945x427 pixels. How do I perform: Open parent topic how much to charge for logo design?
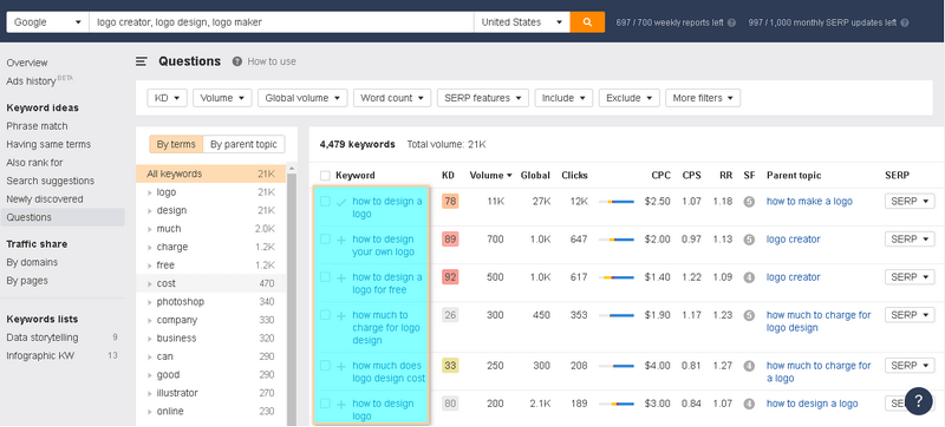(x=818, y=322)
